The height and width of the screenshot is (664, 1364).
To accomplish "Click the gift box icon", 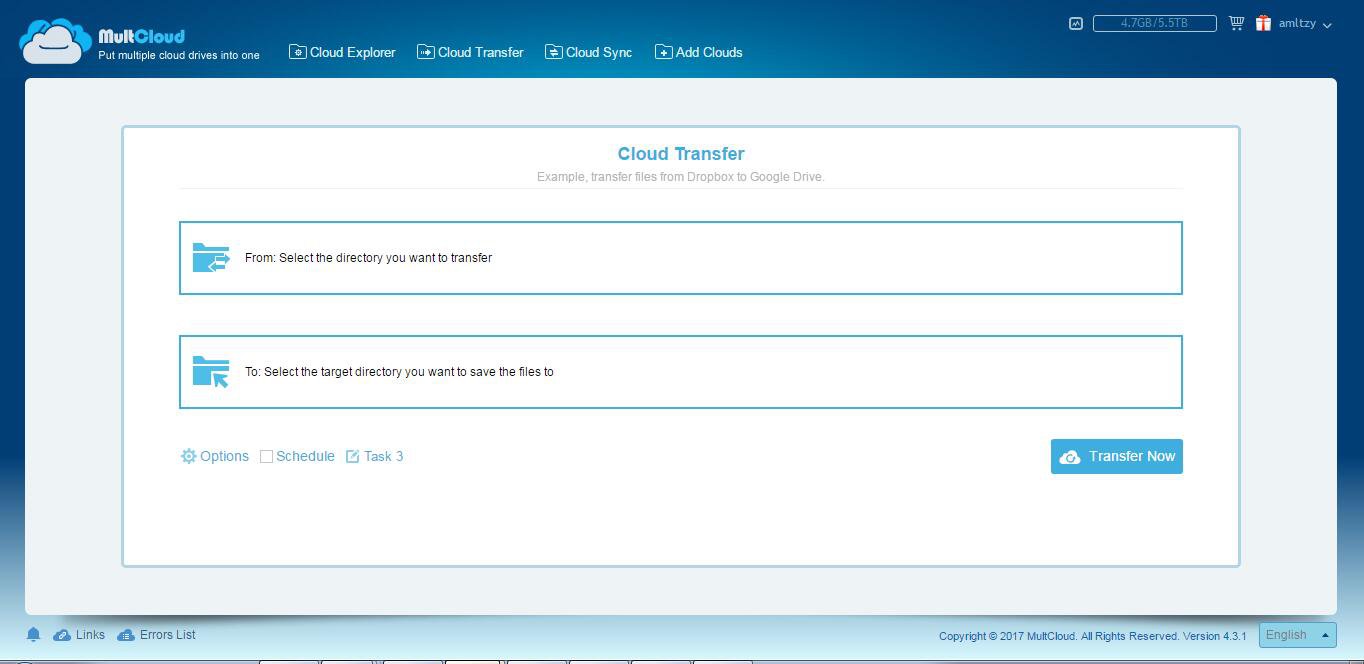I will click(x=1264, y=23).
